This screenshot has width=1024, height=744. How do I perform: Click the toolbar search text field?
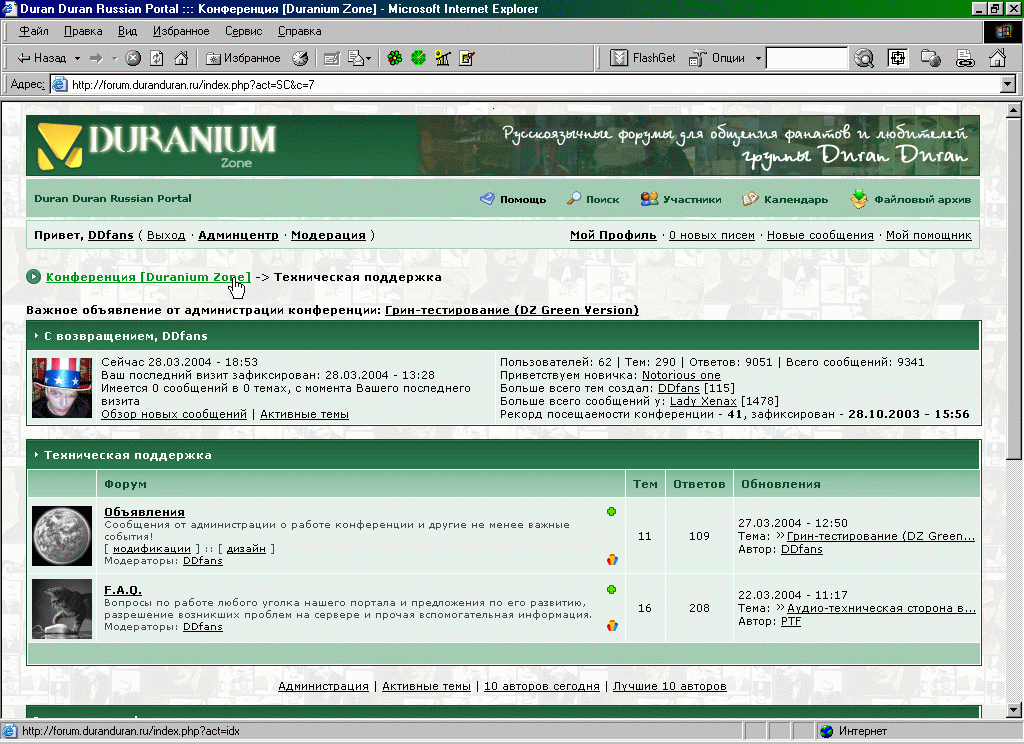tap(806, 58)
